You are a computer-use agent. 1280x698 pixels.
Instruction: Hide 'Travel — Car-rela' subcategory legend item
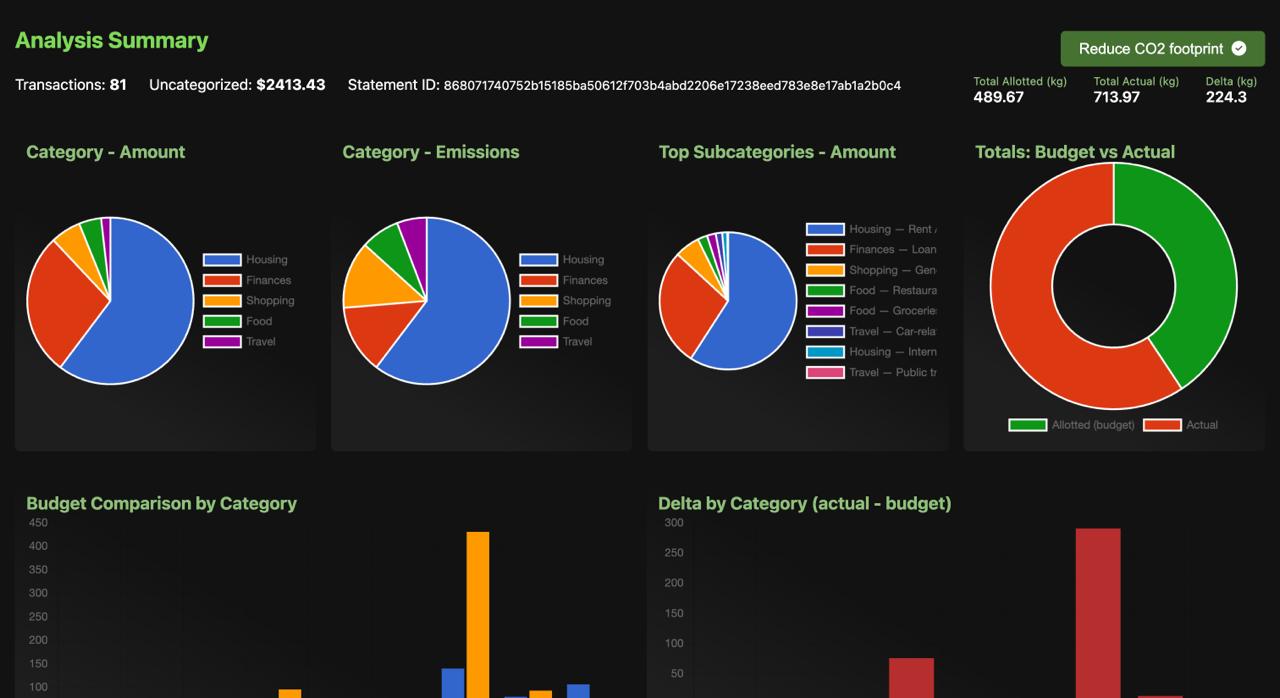(872, 332)
